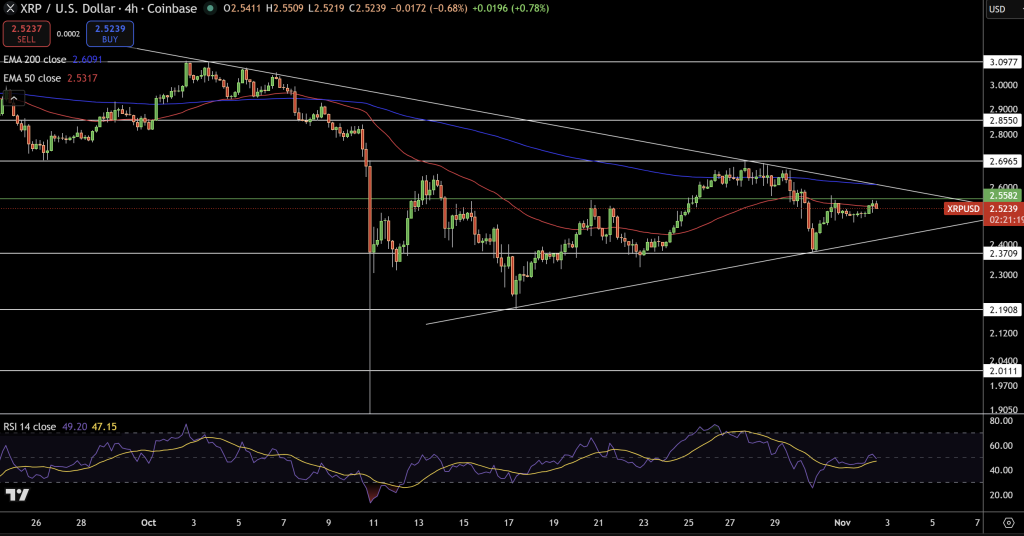Click the Oct date on time axis
1024x536 pixels.
pos(148,523)
